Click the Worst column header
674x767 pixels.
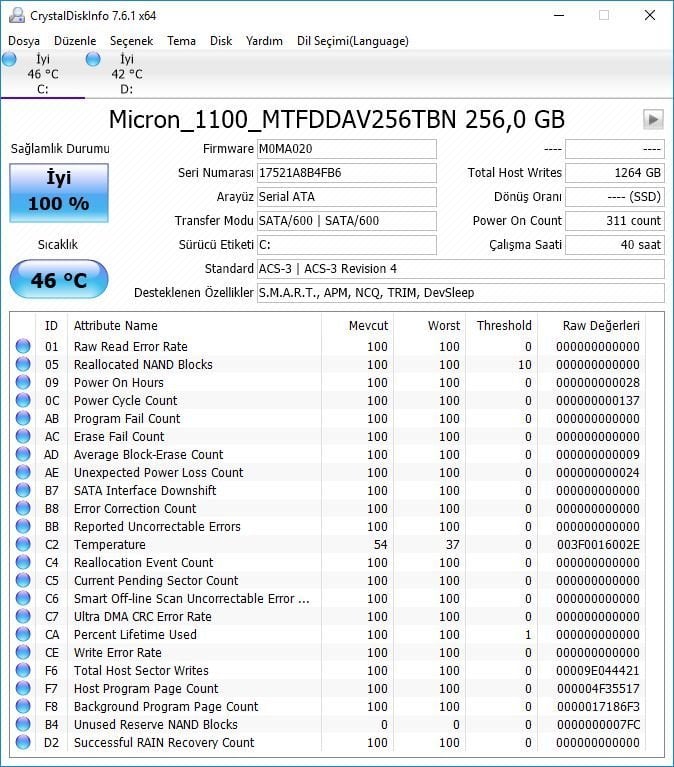pyautogui.click(x=429, y=326)
